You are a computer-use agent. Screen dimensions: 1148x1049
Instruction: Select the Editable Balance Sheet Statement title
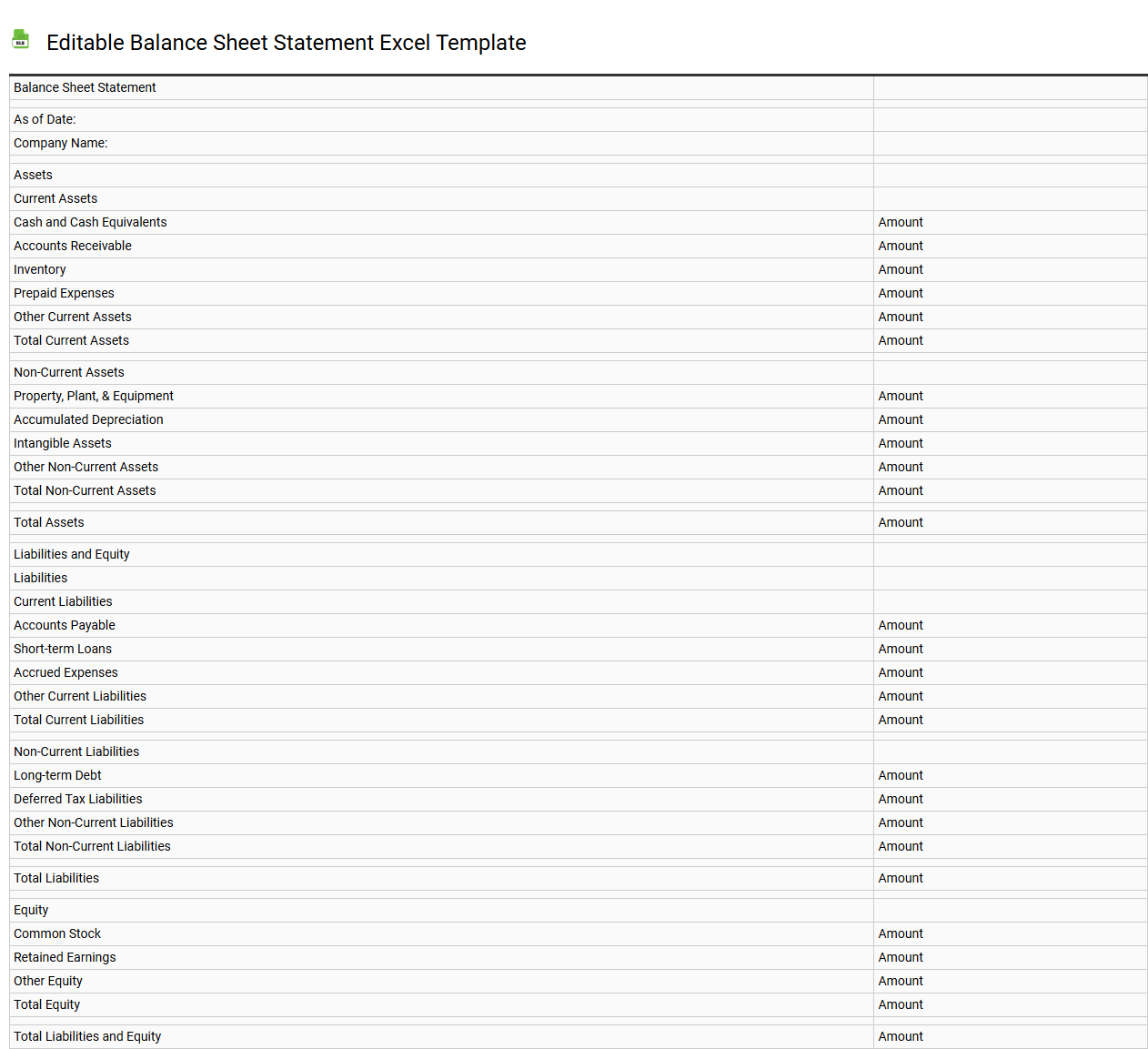pos(287,43)
